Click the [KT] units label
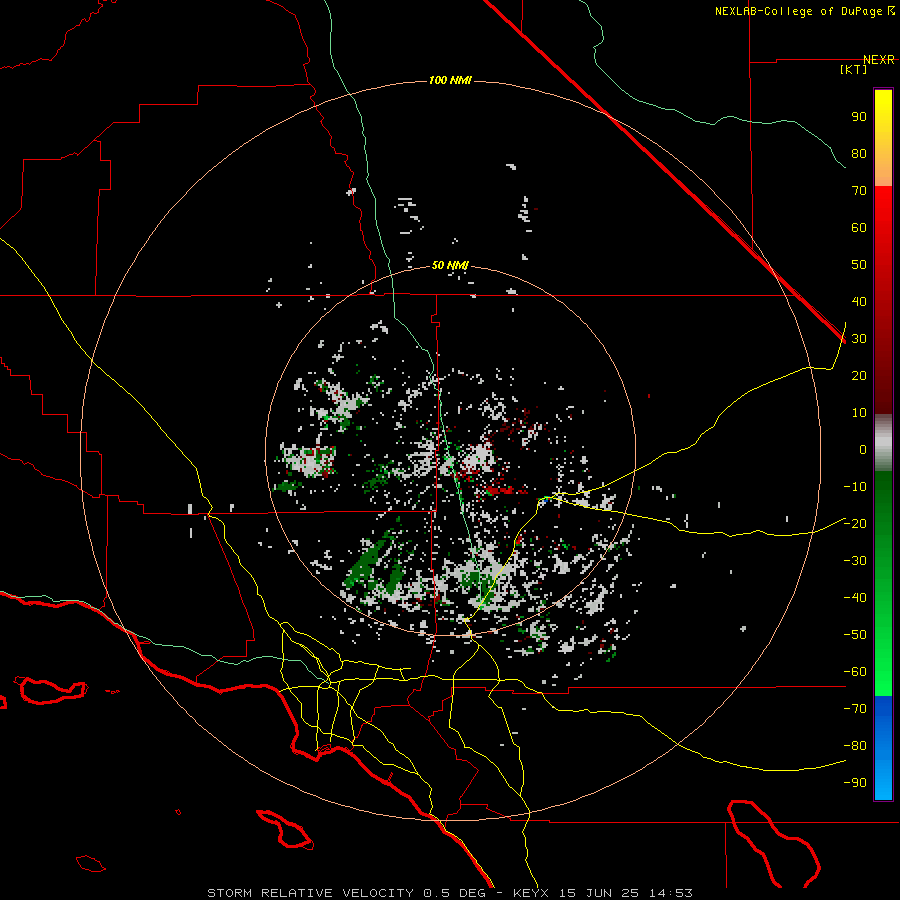 tap(854, 69)
